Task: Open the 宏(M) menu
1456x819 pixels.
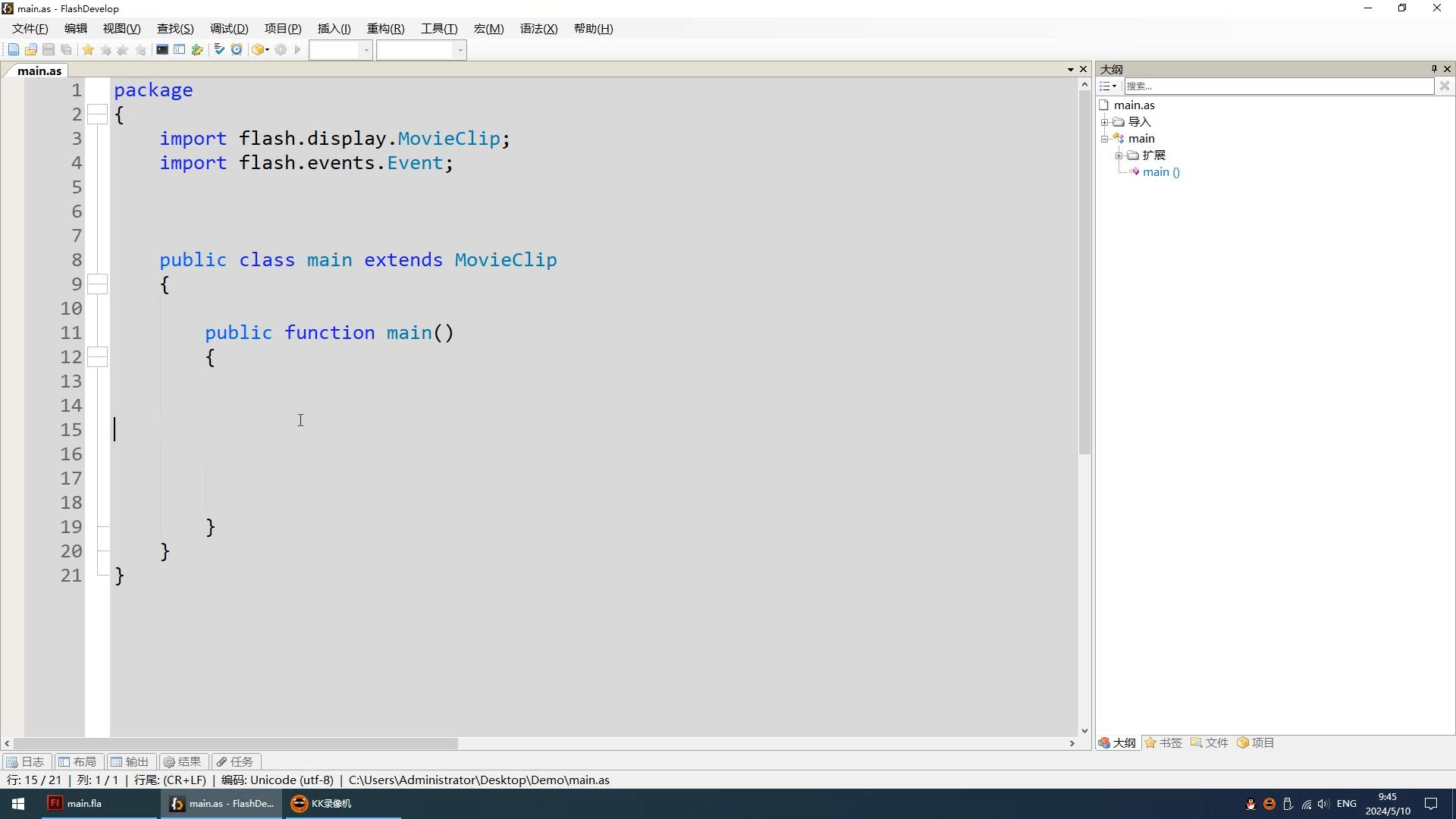Action: tap(489, 29)
